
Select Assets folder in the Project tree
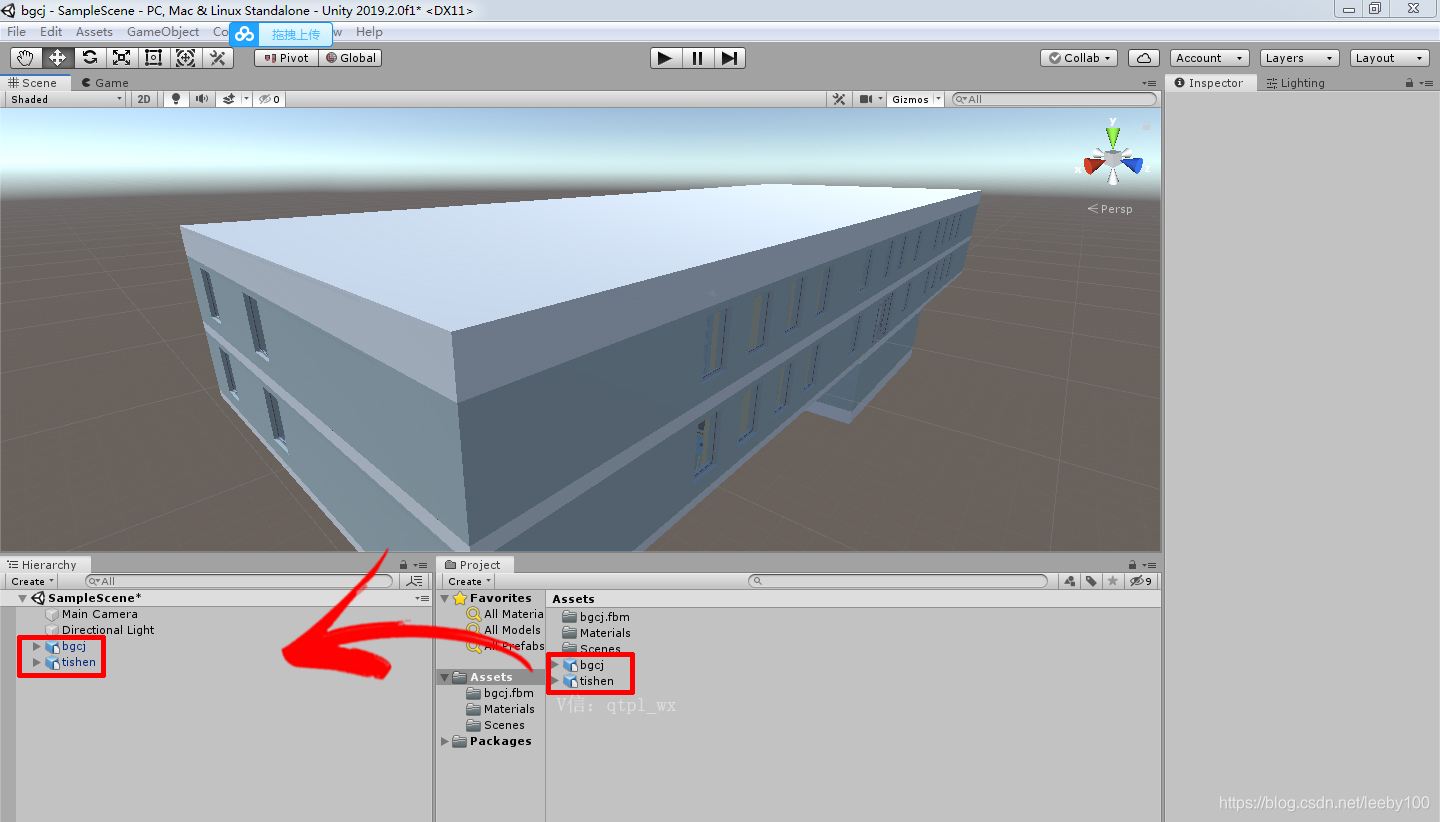point(491,677)
